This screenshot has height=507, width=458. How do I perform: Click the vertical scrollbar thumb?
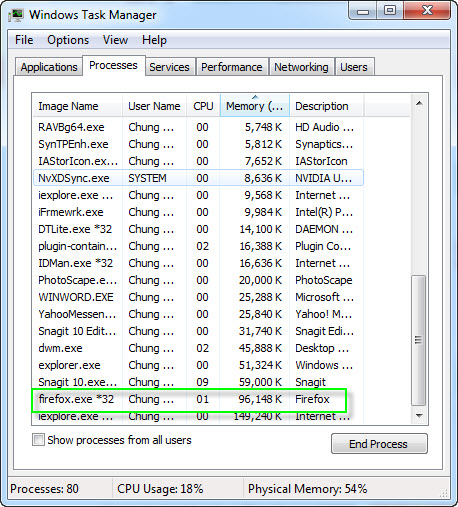click(419, 340)
